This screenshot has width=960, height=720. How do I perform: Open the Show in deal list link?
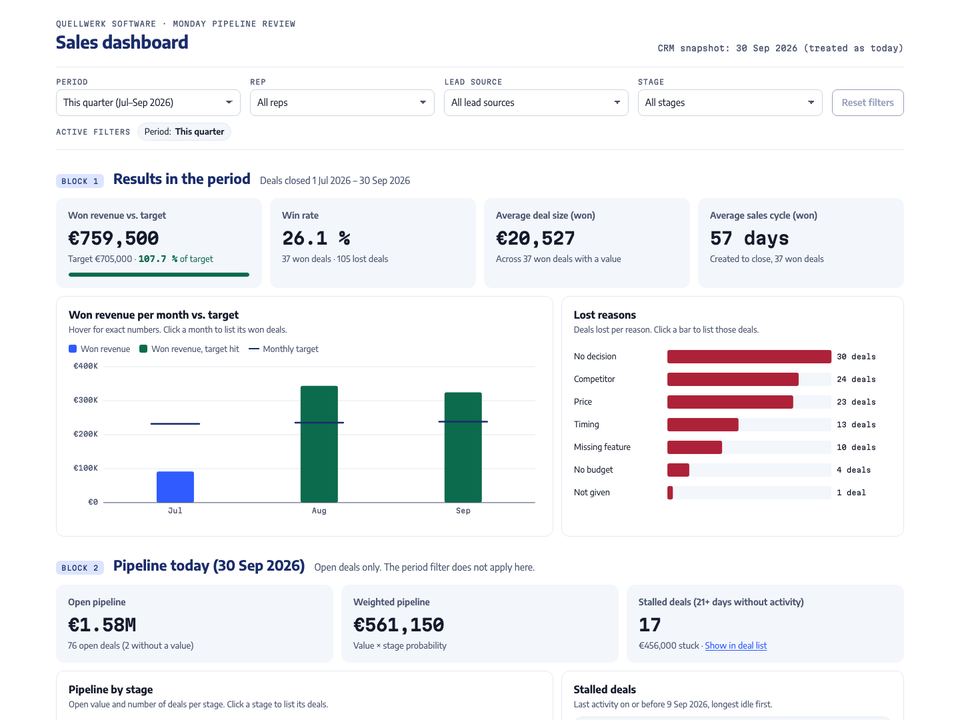point(735,645)
